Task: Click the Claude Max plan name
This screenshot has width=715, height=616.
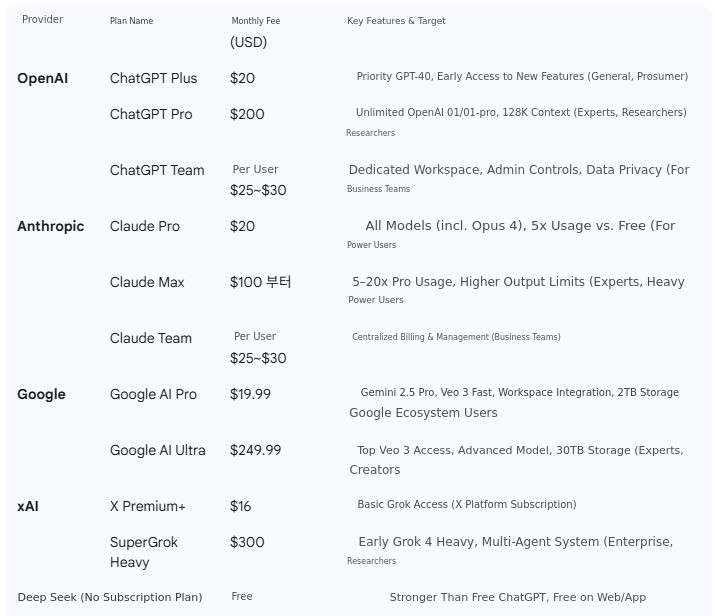Action: [147, 282]
